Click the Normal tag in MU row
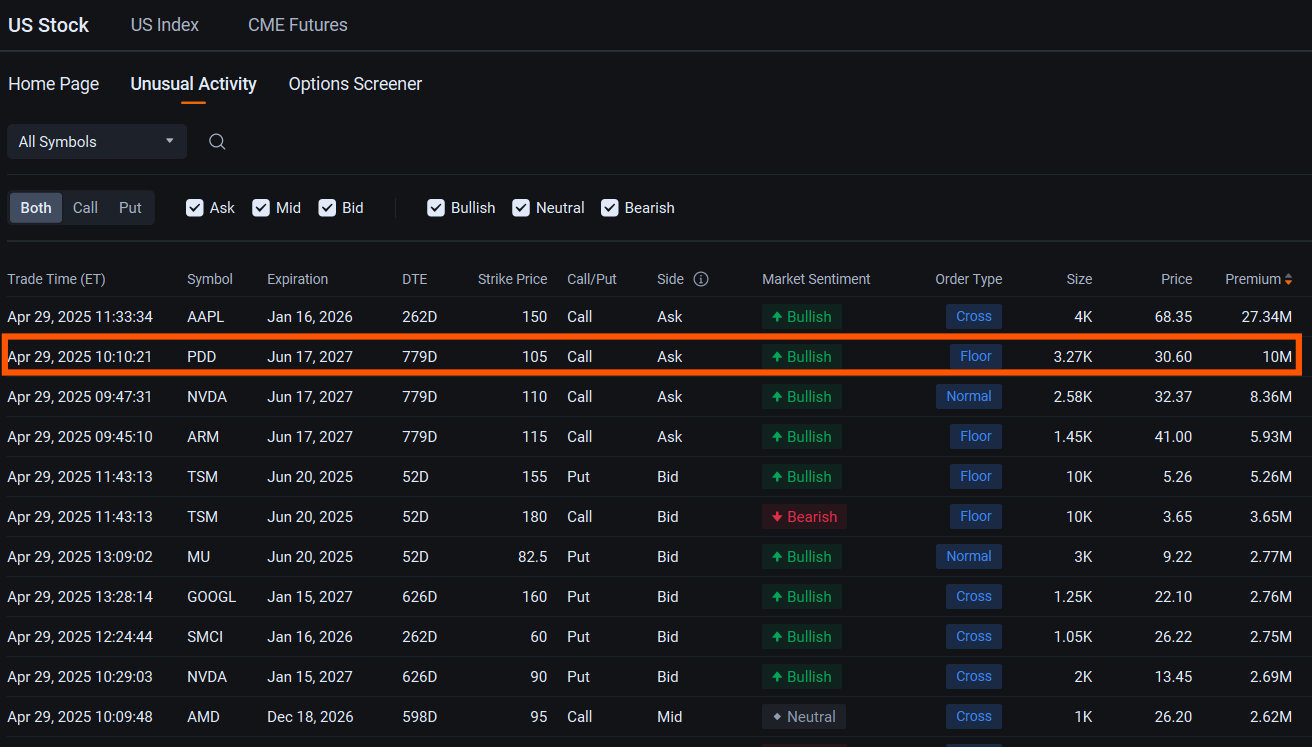 969,557
